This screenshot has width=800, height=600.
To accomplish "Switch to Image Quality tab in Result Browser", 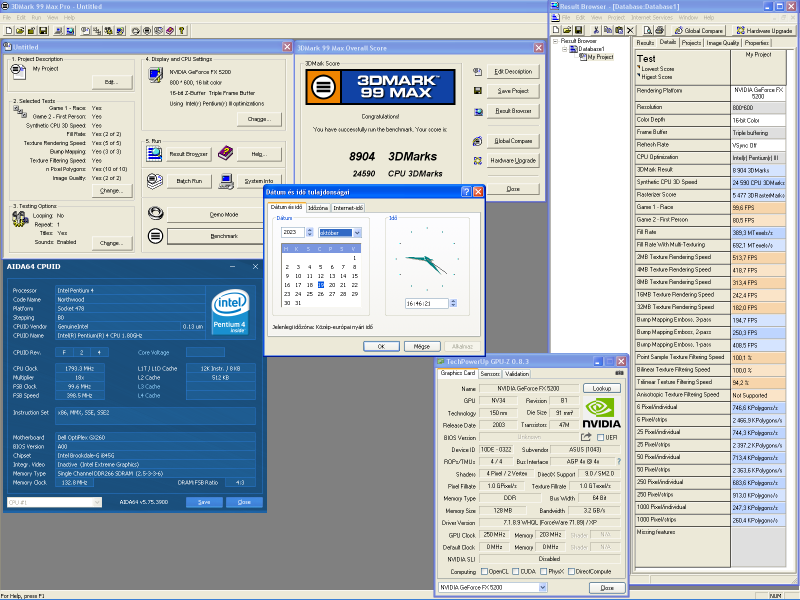I will point(722,43).
